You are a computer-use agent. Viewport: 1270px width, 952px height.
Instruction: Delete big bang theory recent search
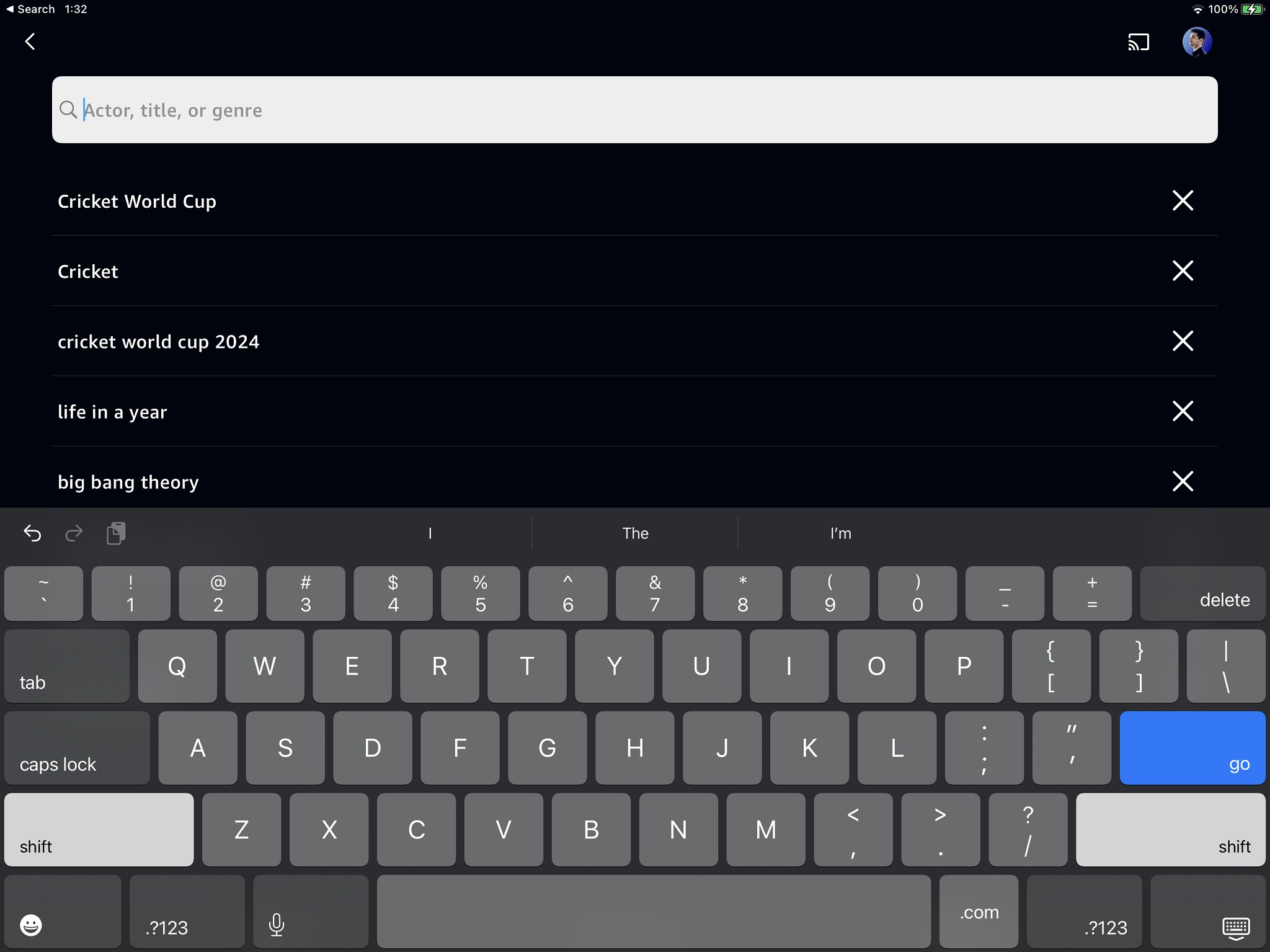point(1183,481)
